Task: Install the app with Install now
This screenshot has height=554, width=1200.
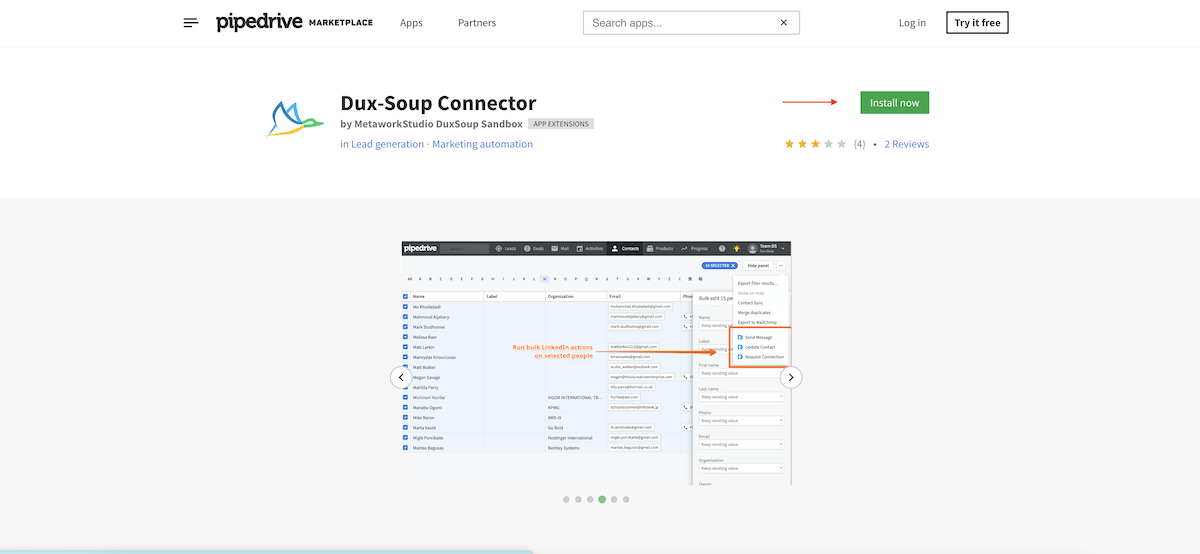Action: tap(895, 102)
